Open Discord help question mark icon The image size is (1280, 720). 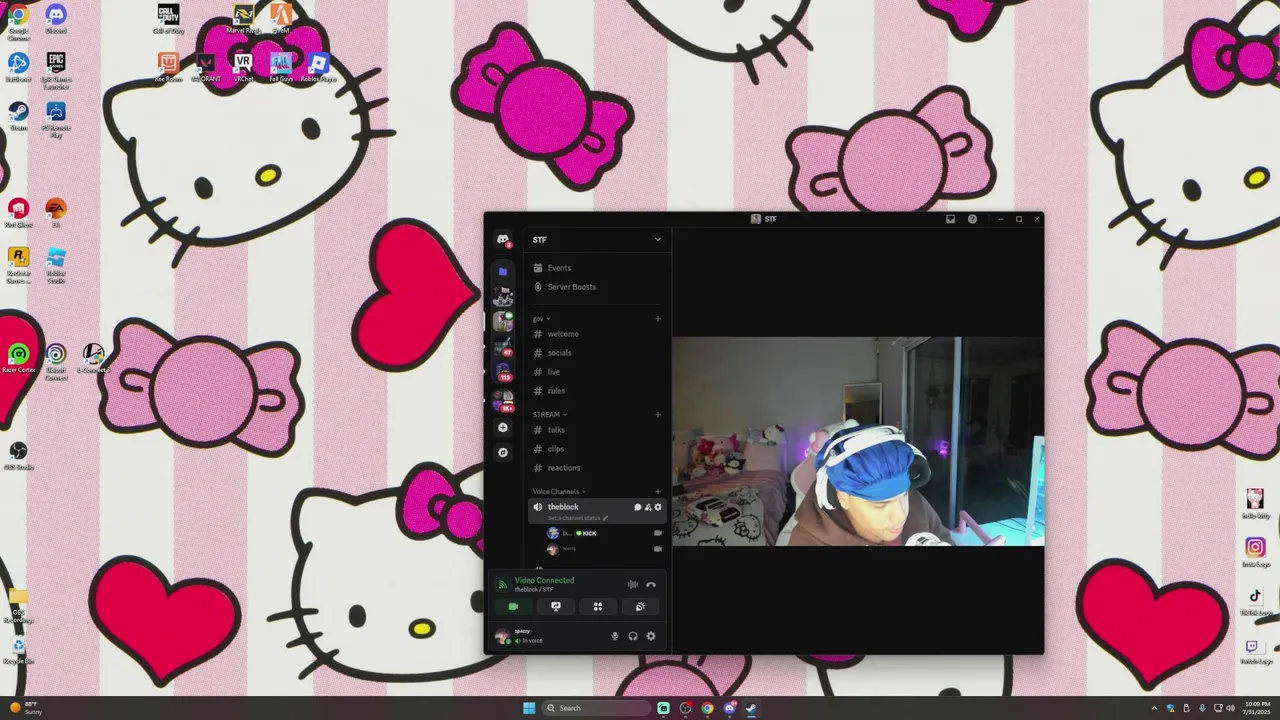[972, 219]
